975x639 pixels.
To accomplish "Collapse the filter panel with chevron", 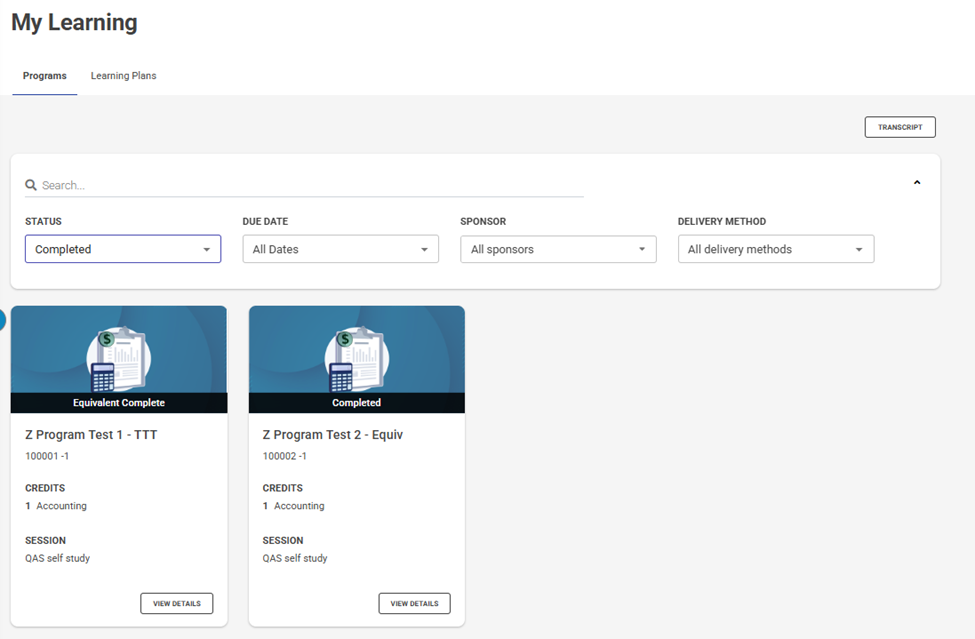I will pyautogui.click(x=916, y=183).
